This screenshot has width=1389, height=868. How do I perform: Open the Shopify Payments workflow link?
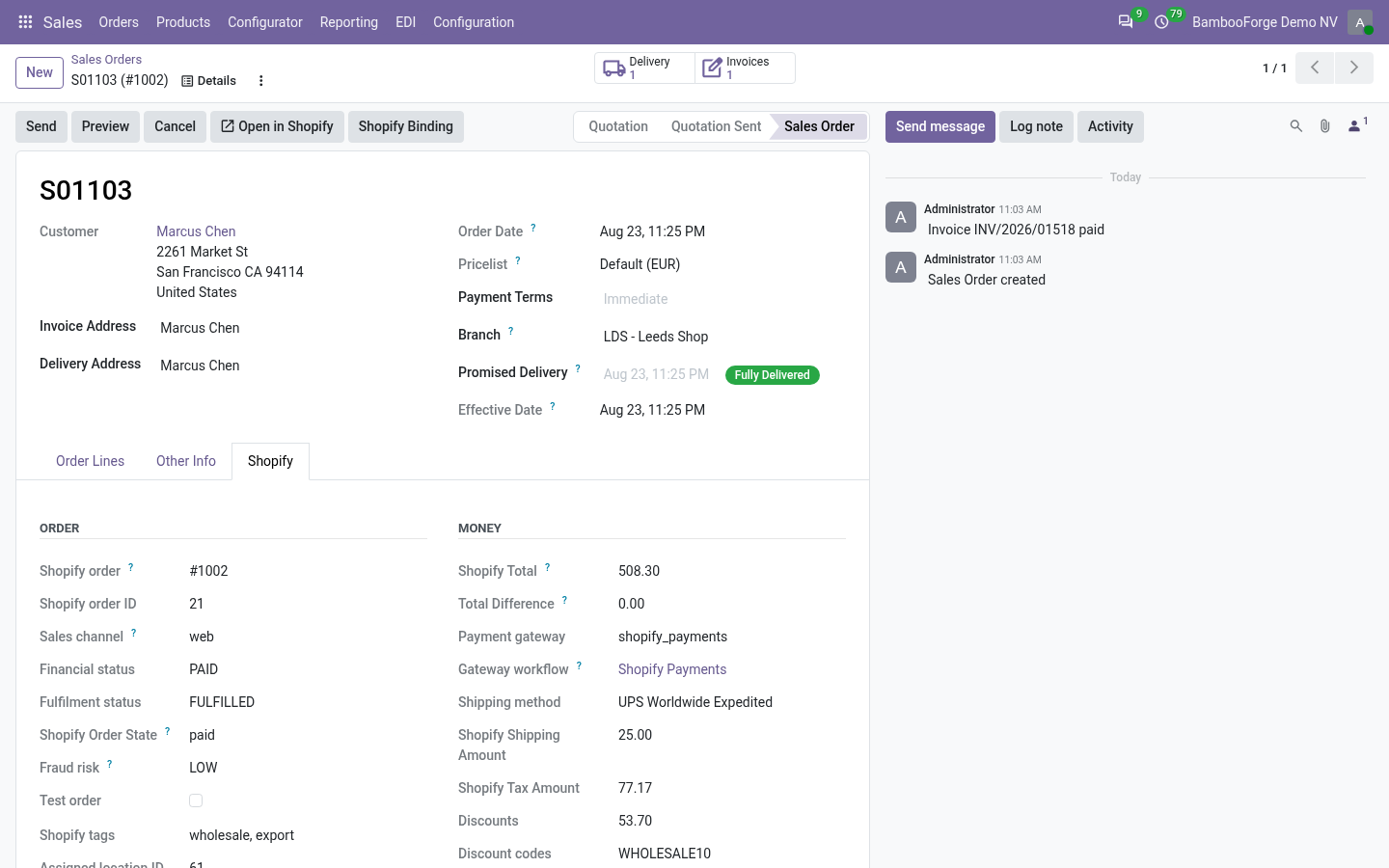(672, 669)
